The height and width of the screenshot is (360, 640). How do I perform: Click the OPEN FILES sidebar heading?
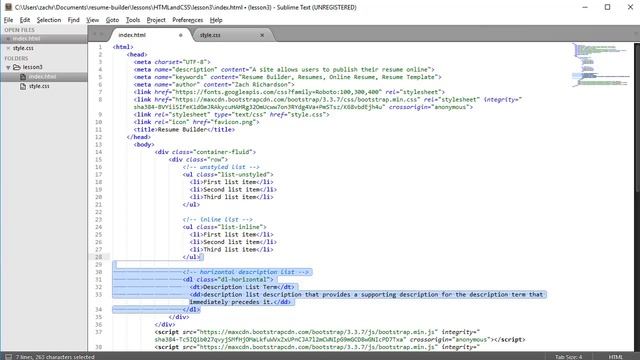click(19, 30)
